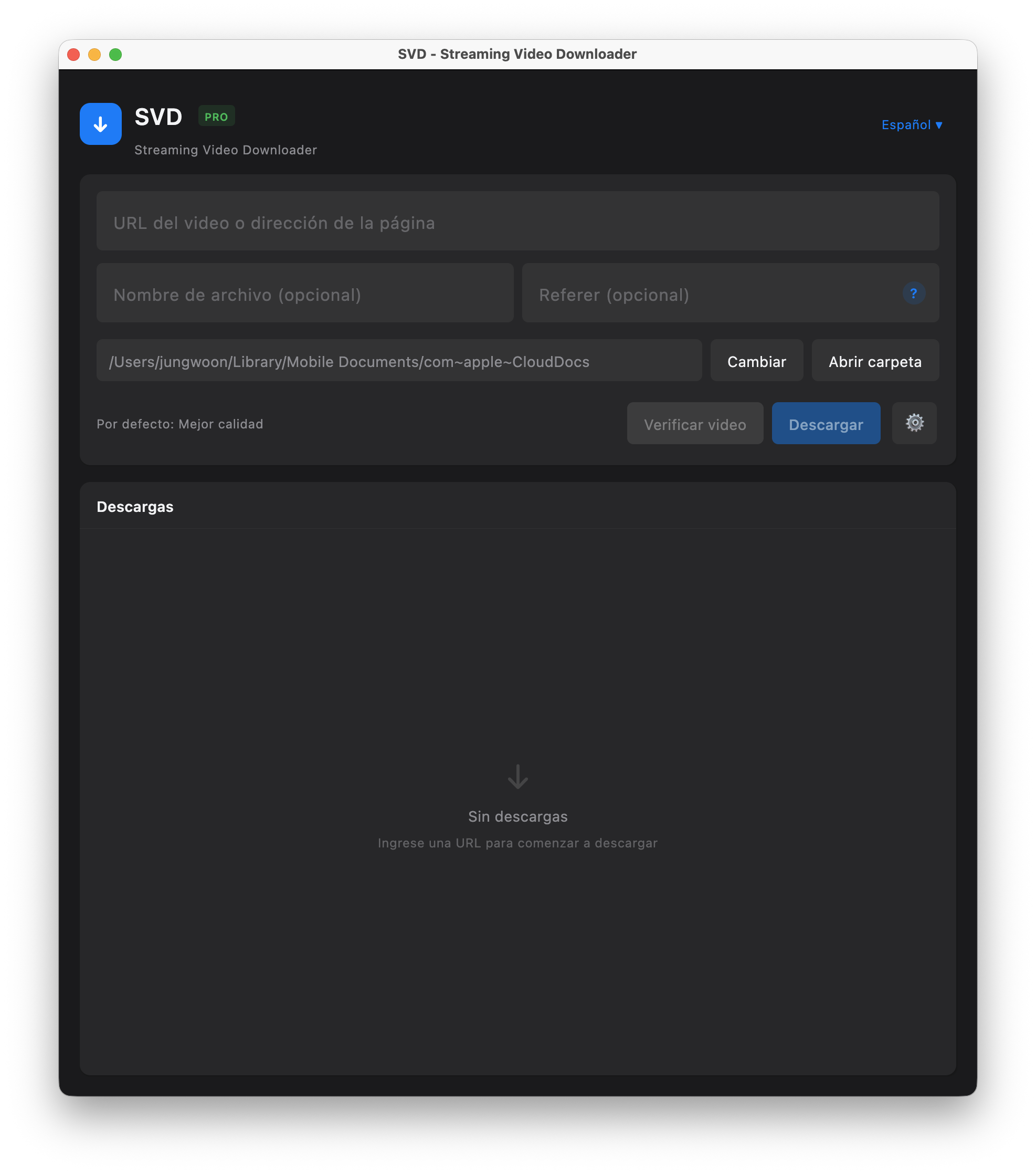Viewport: 1036px width, 1174px height.
Task: Minimize the window with the yellow button
Action: 94,55
